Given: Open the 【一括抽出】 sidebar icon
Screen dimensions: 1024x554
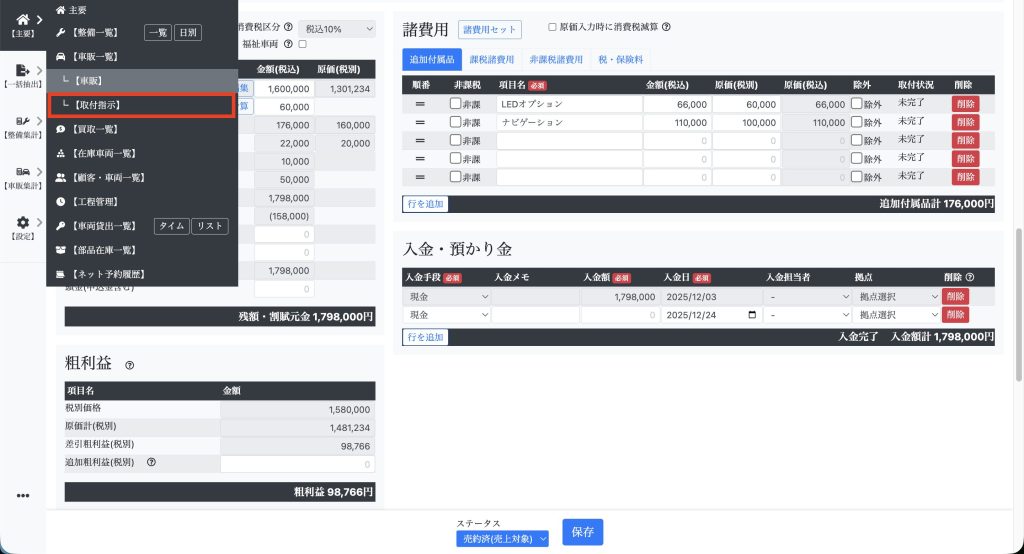Looking at the screenshot, I should click(22, 70).
